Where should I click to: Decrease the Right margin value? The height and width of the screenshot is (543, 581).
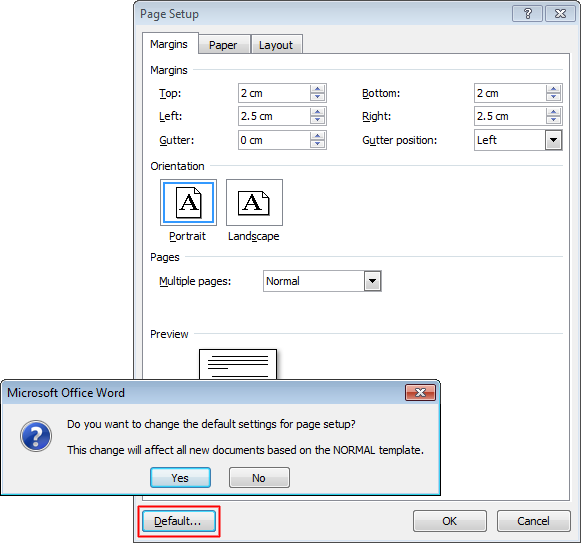tap(554, 120)
